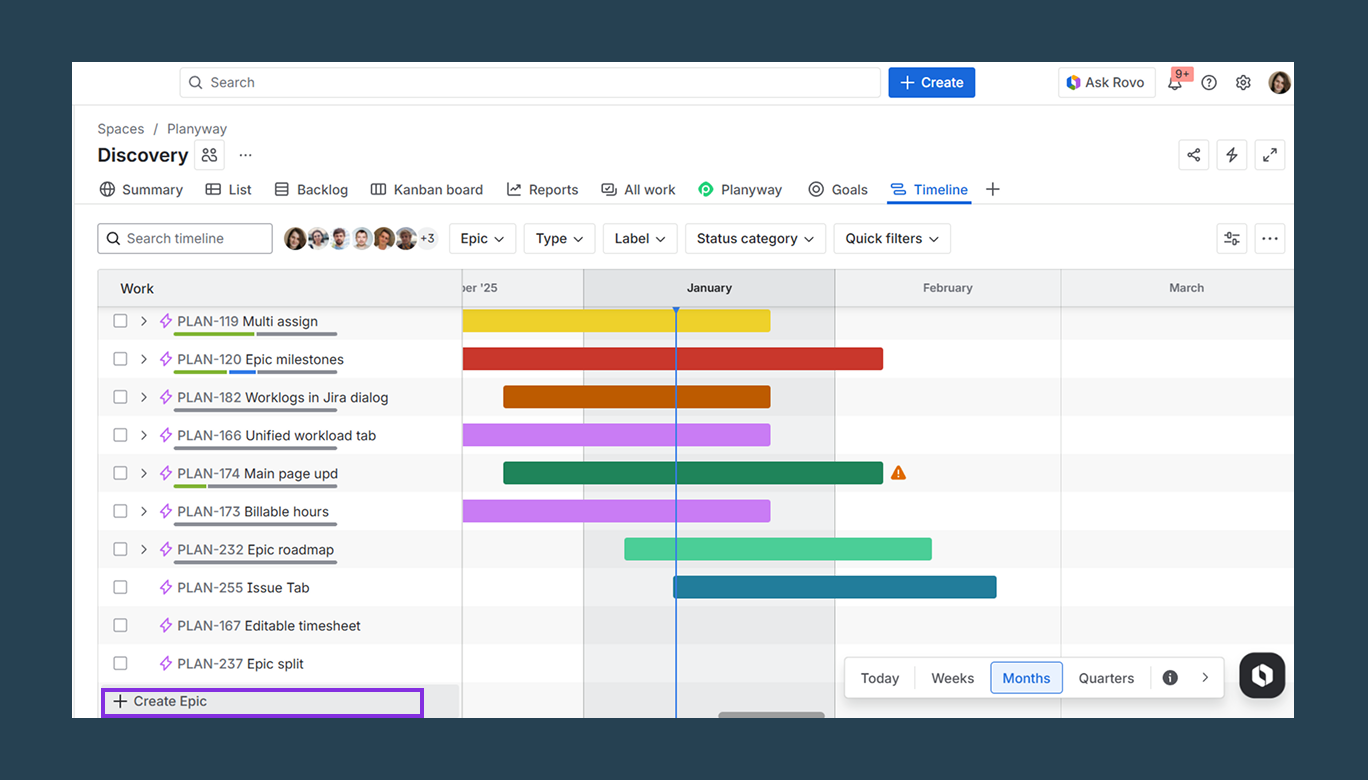Click the Ask Rovo button
This screenshot has height=780, width=1368.
[1107, 83]
